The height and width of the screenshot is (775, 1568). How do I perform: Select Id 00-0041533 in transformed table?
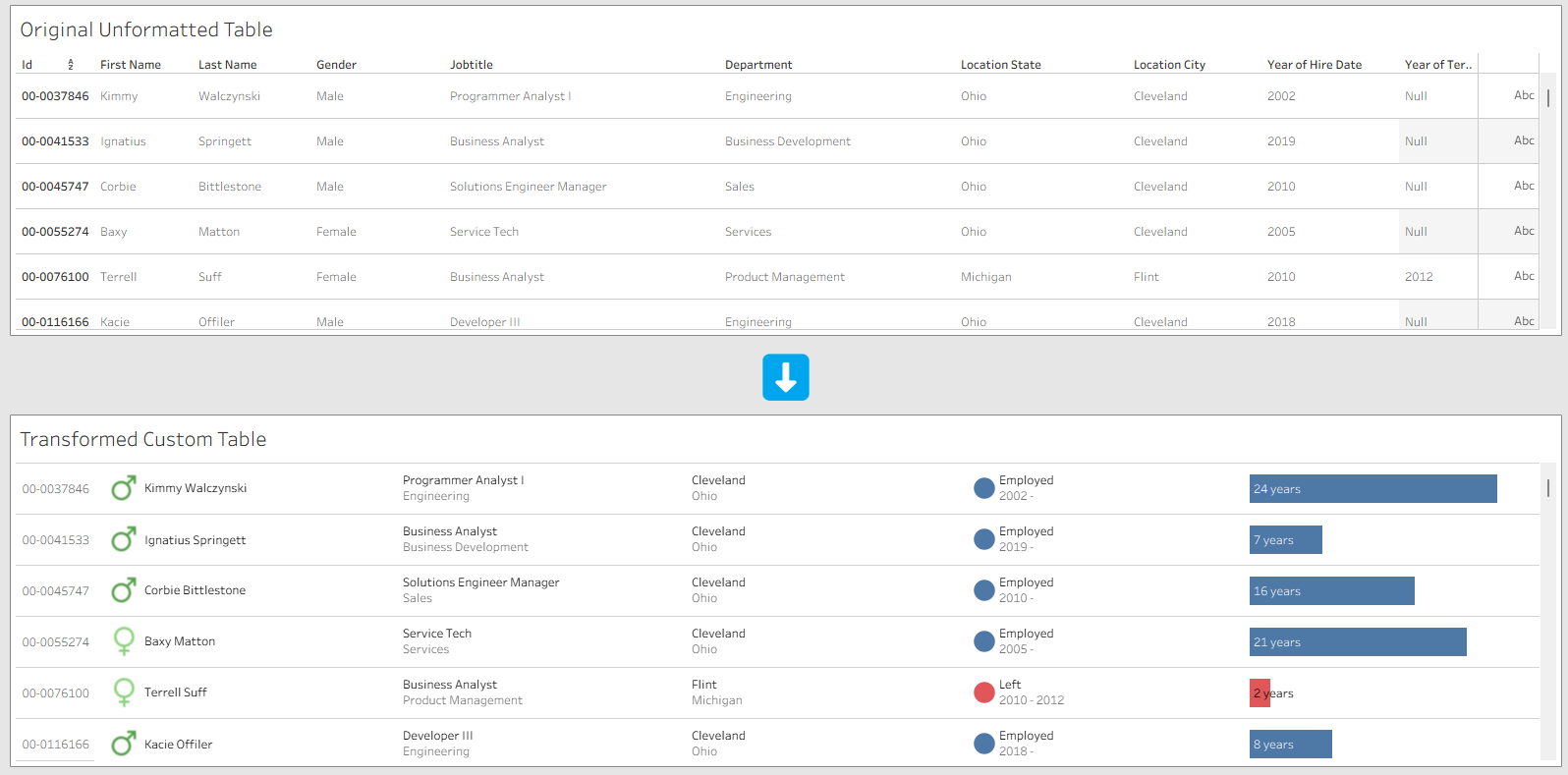[x=56, y=540]
